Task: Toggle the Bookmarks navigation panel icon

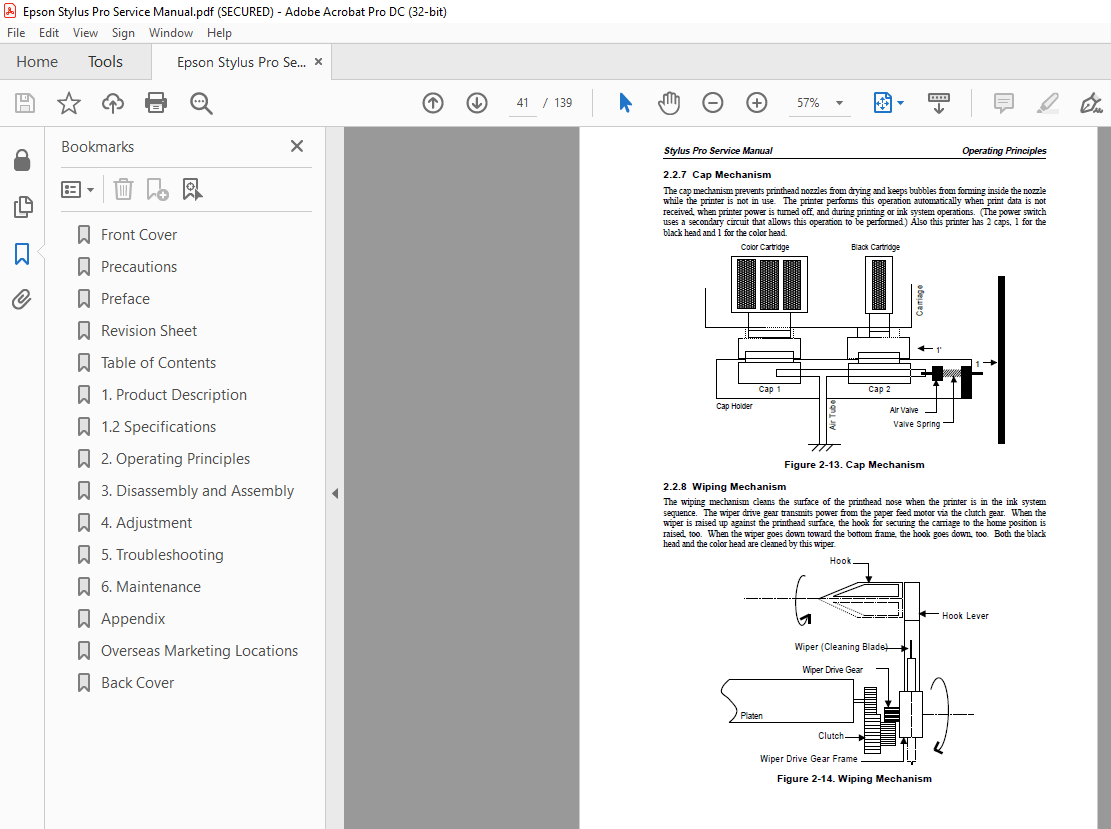Action: coord(22,254)
